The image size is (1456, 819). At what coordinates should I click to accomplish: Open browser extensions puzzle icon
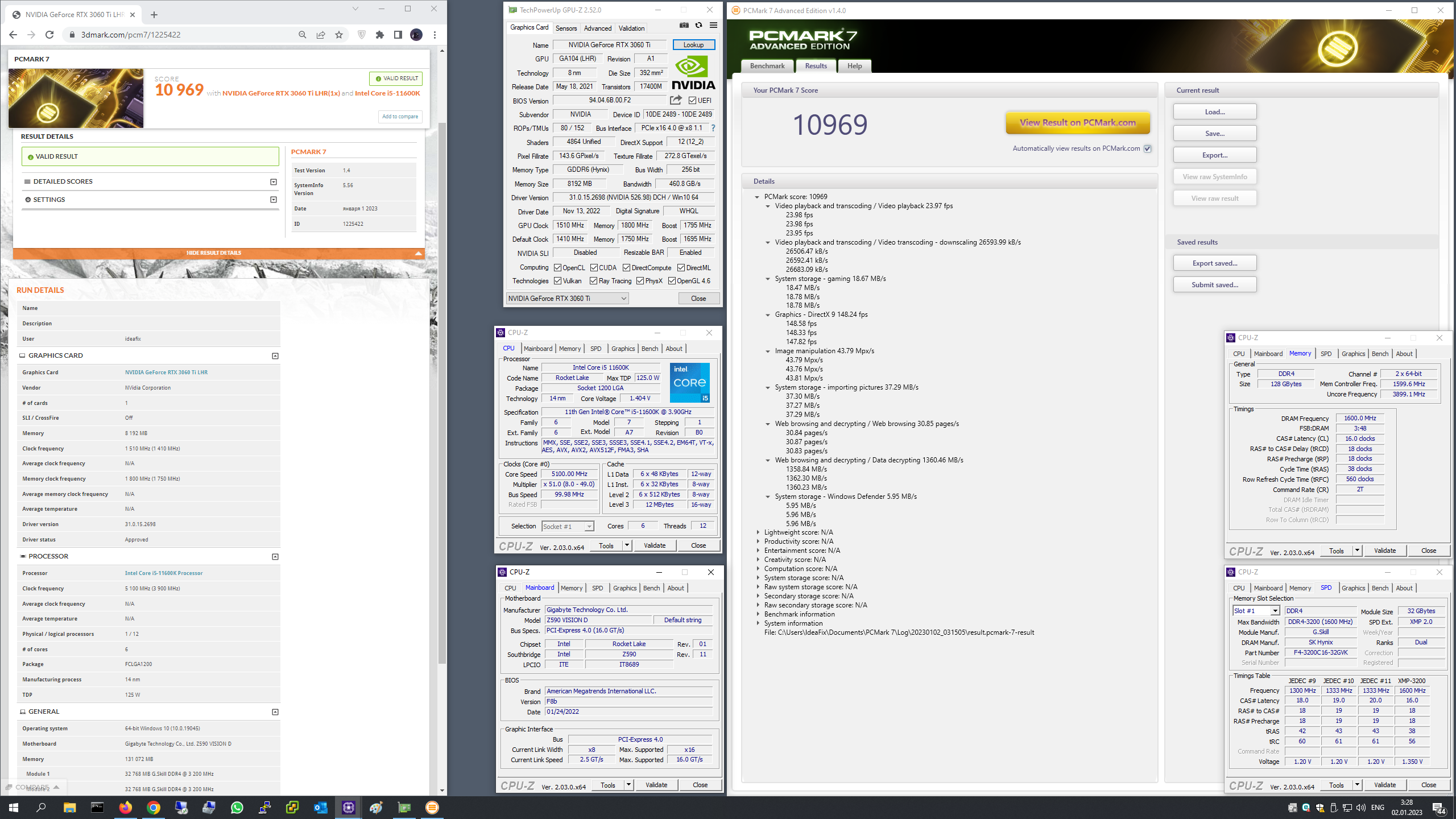coord(380,35)
